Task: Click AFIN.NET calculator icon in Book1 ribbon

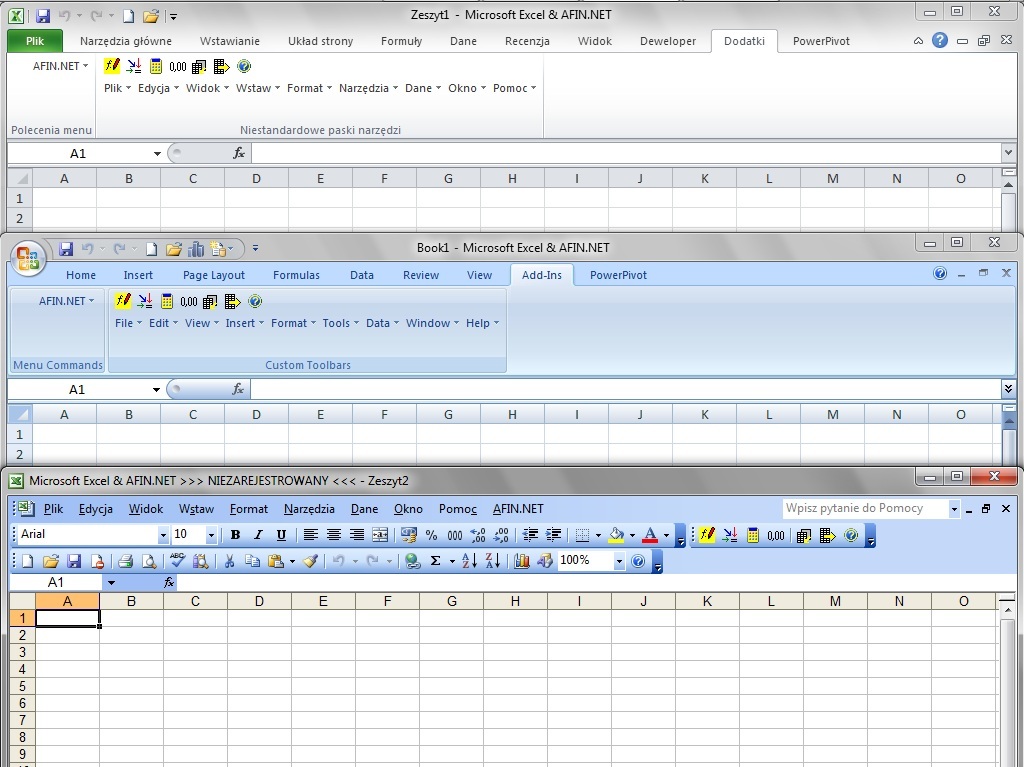Action: tap(167, 301)
